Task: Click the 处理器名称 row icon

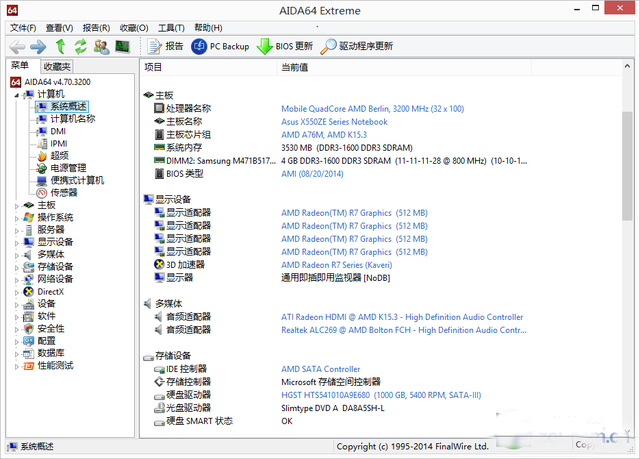Action: tap(159, 108)
